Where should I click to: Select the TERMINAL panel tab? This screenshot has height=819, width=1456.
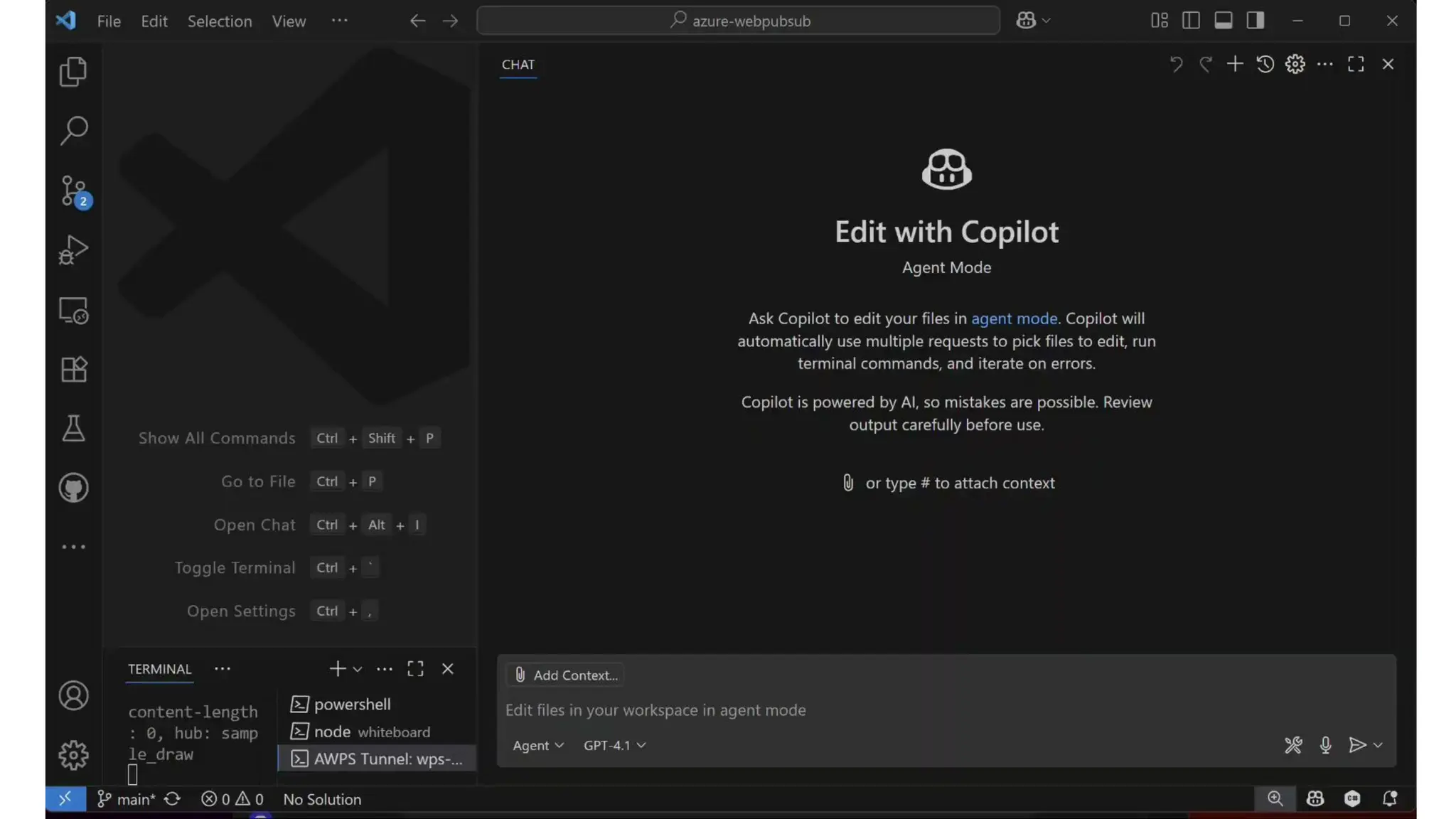point(159,669)
